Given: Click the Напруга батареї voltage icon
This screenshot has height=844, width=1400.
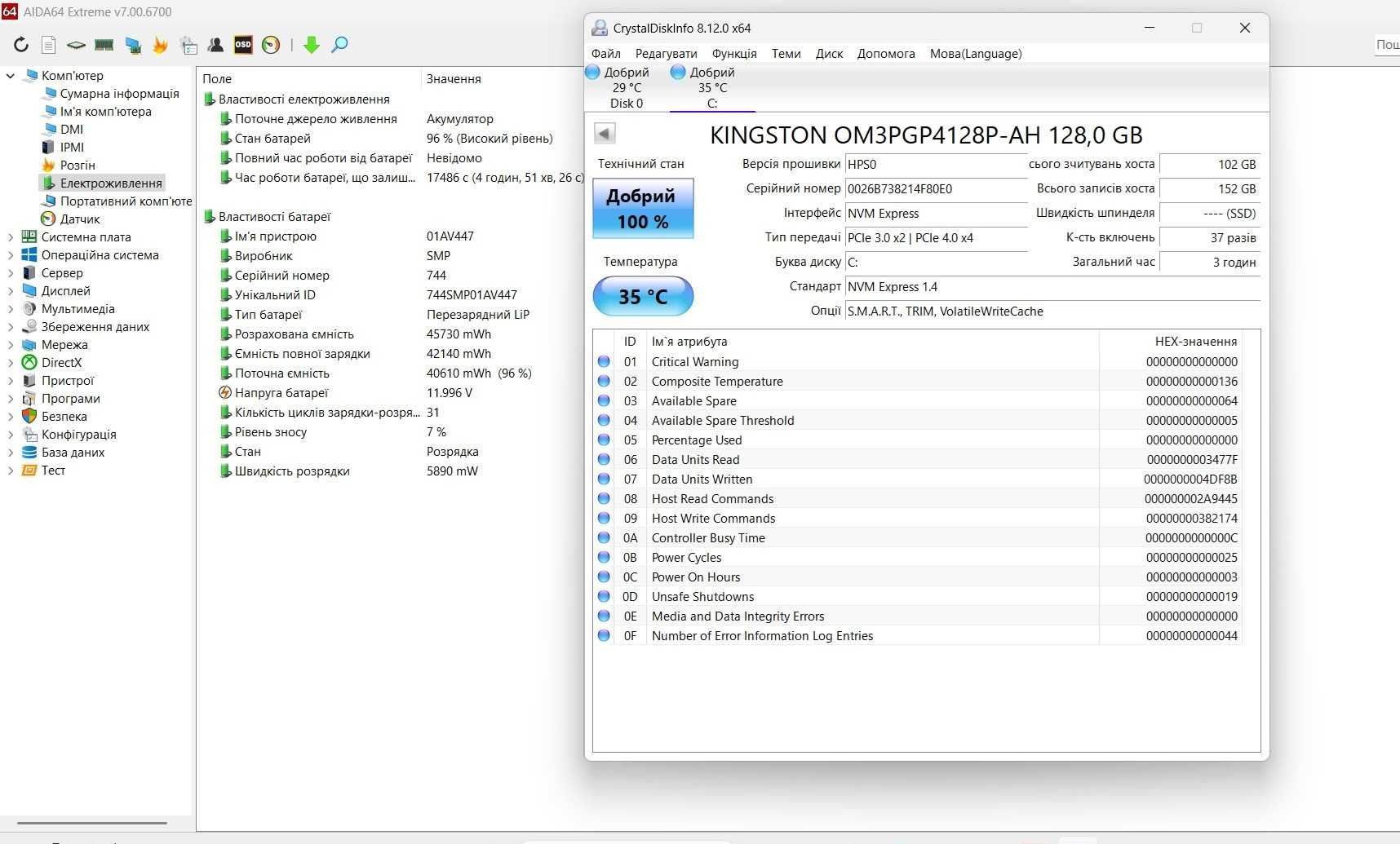Looking at the screenshot, I should click(225, 392).
